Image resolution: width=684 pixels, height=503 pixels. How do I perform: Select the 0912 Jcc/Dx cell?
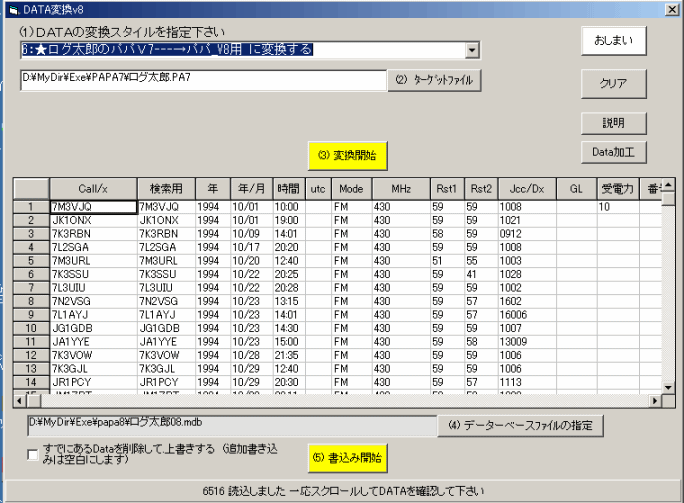click(x=527, y=234)
